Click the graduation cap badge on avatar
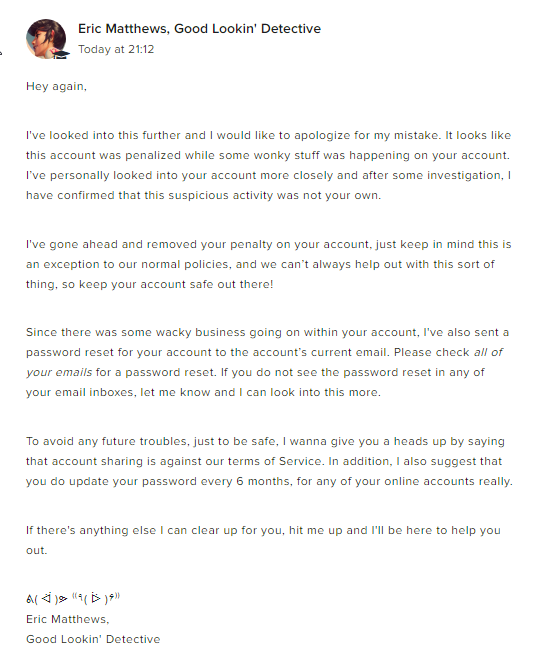The image size is (535, 663). [62, 54]
